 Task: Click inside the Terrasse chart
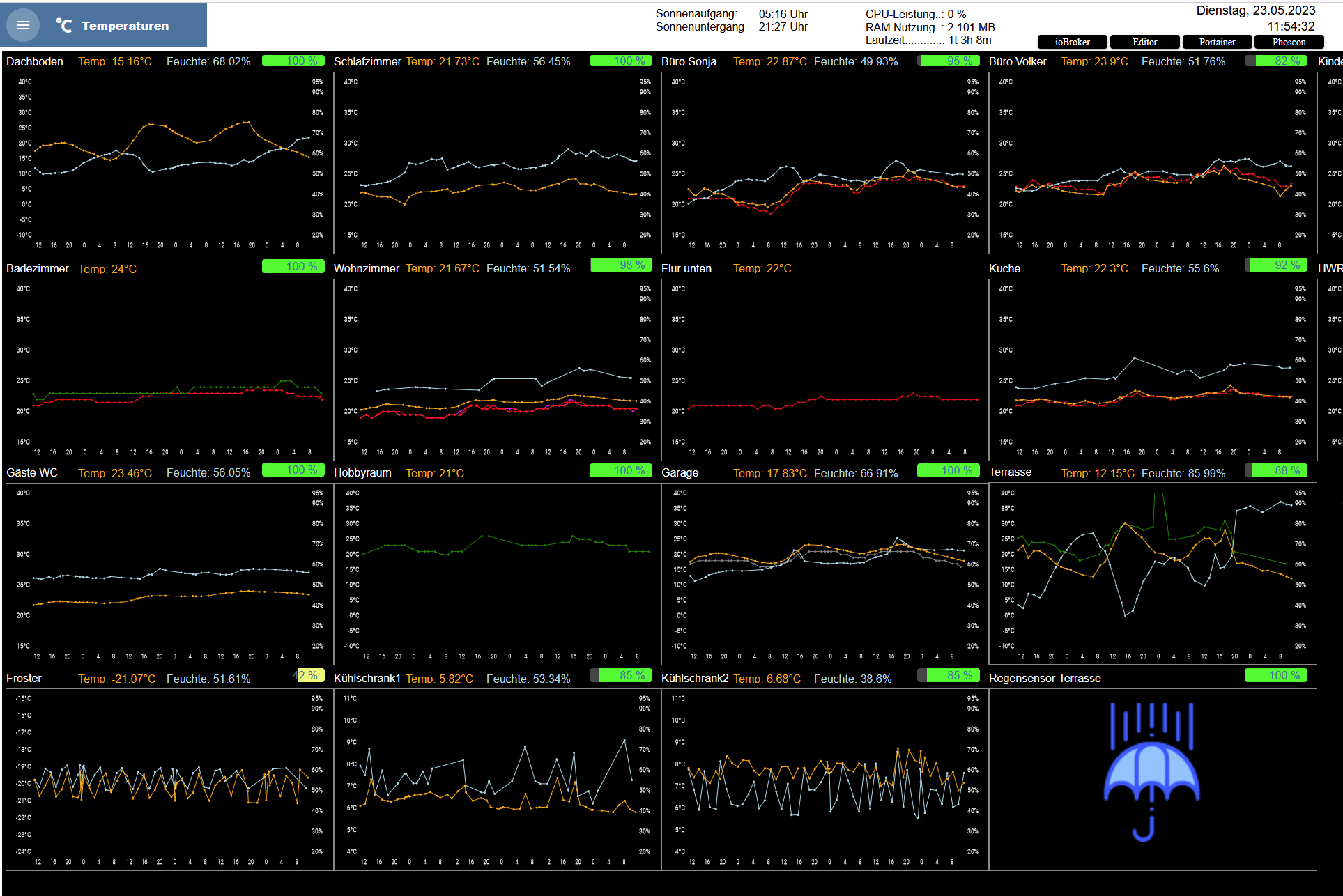point(1152,573)
